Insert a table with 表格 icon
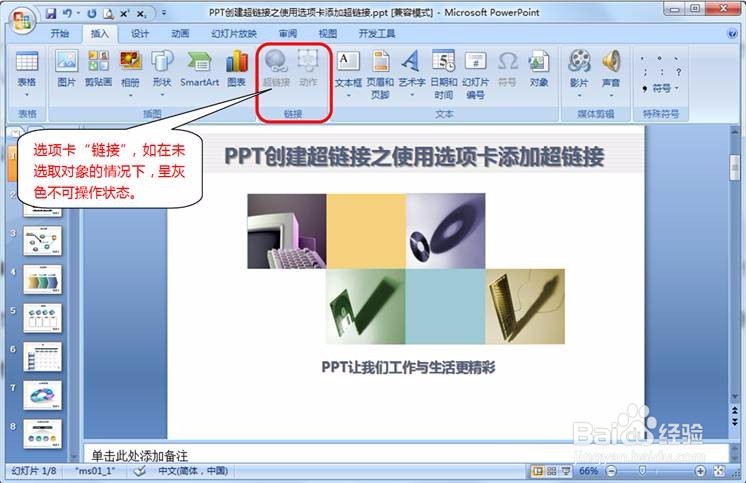This screenshot has height=483, width=746. point(27,62)
